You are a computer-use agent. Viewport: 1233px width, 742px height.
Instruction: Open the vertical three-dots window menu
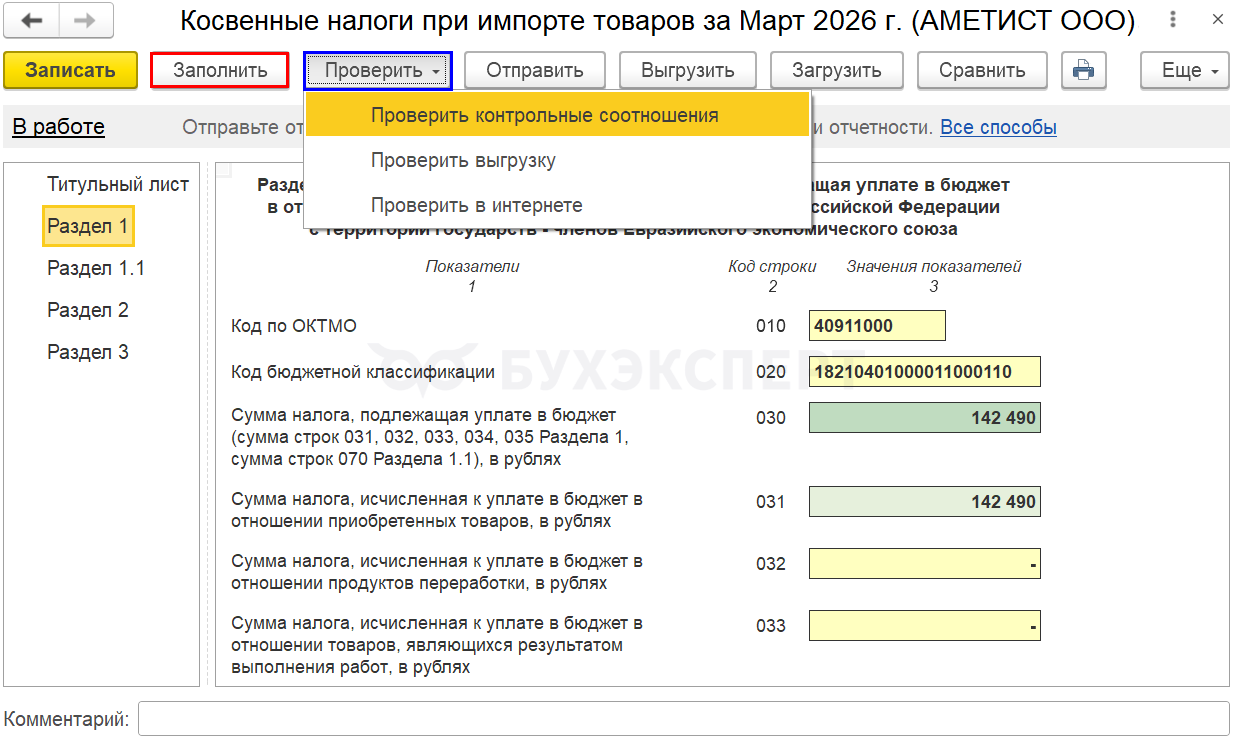(1173, 20)
